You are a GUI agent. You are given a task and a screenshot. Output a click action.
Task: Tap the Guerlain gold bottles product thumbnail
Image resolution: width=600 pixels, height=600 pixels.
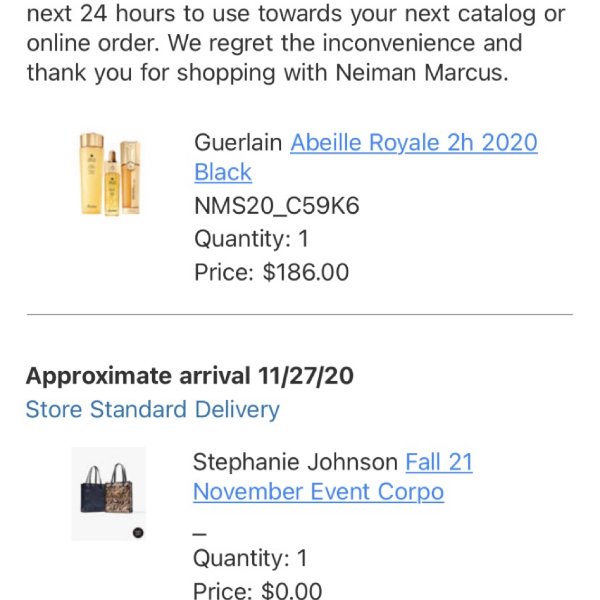click(111, 174)
